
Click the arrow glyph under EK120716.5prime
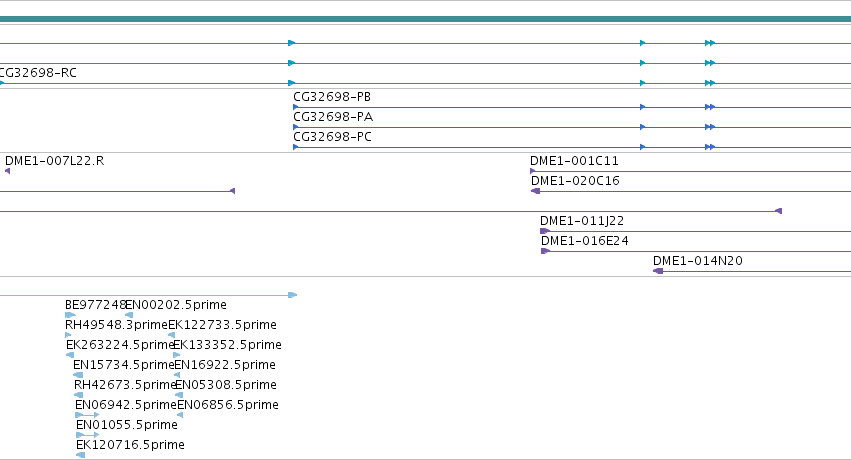80,455
